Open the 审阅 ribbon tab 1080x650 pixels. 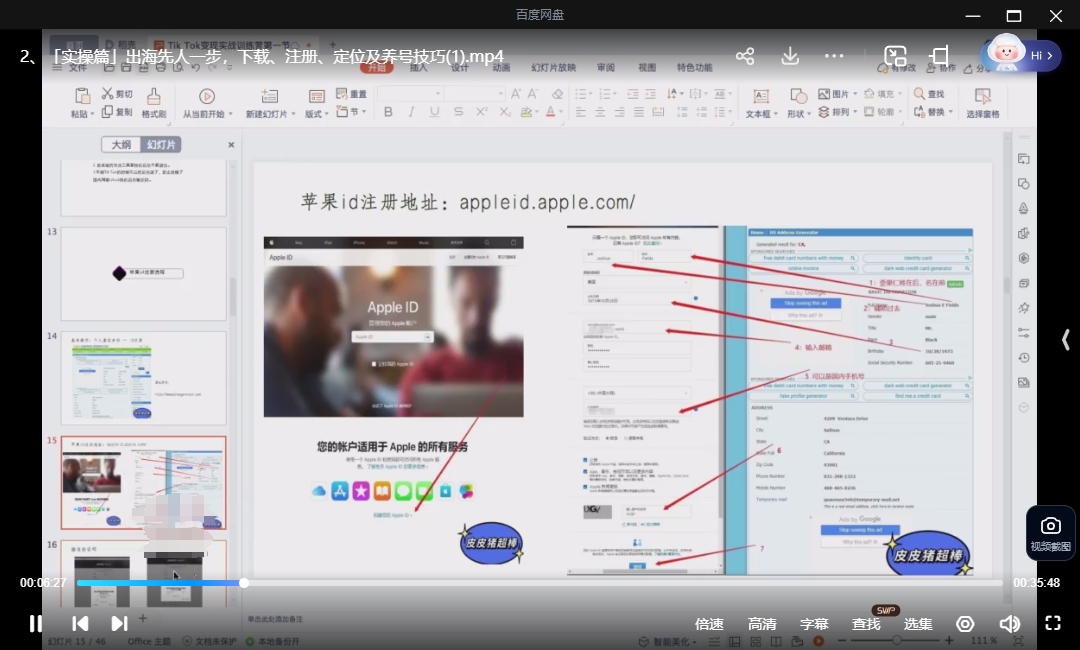pos(606,67)
